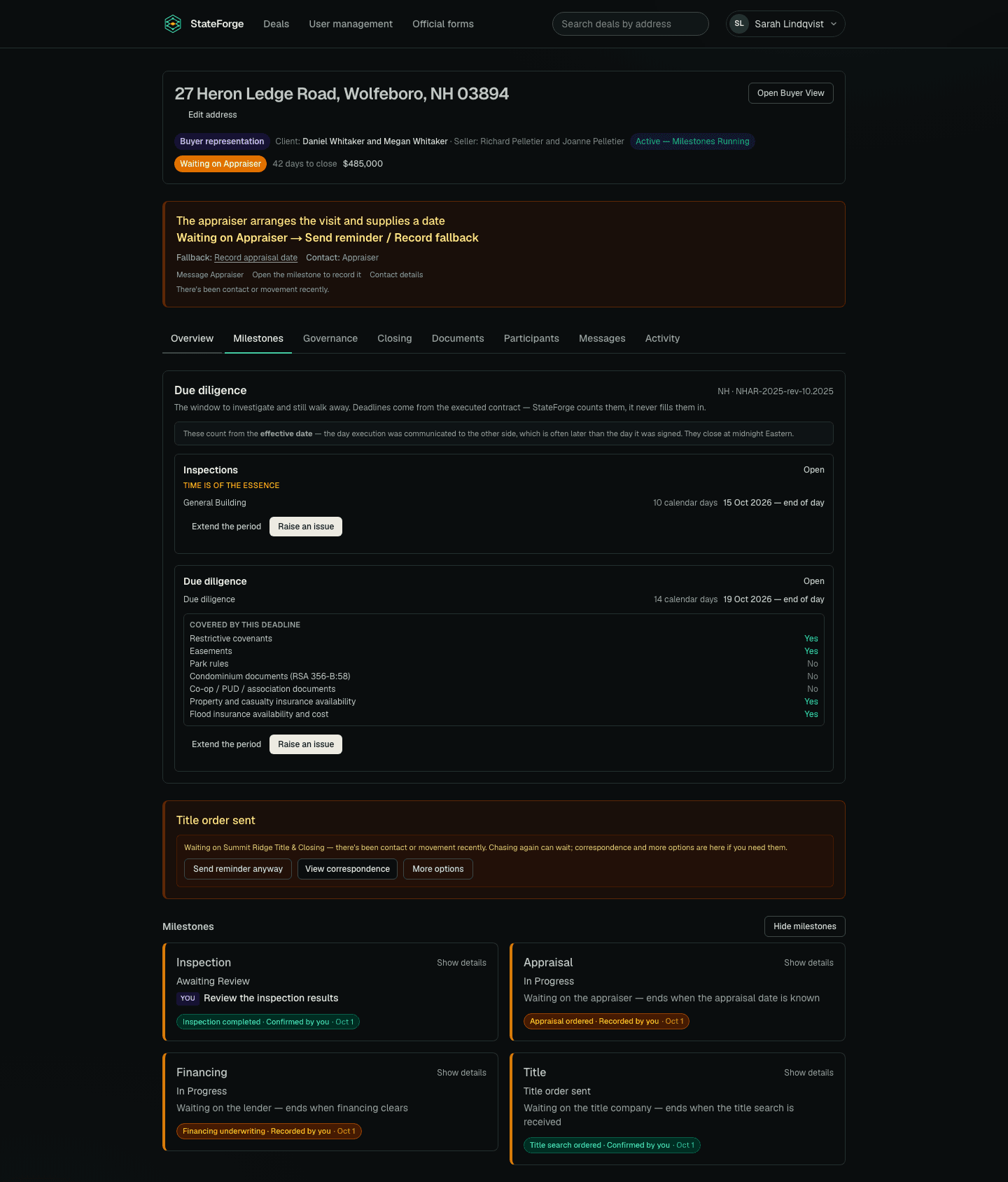Open the Messages tab
The height and width of the screenshot is (1182, 1008).
point(602,338)
